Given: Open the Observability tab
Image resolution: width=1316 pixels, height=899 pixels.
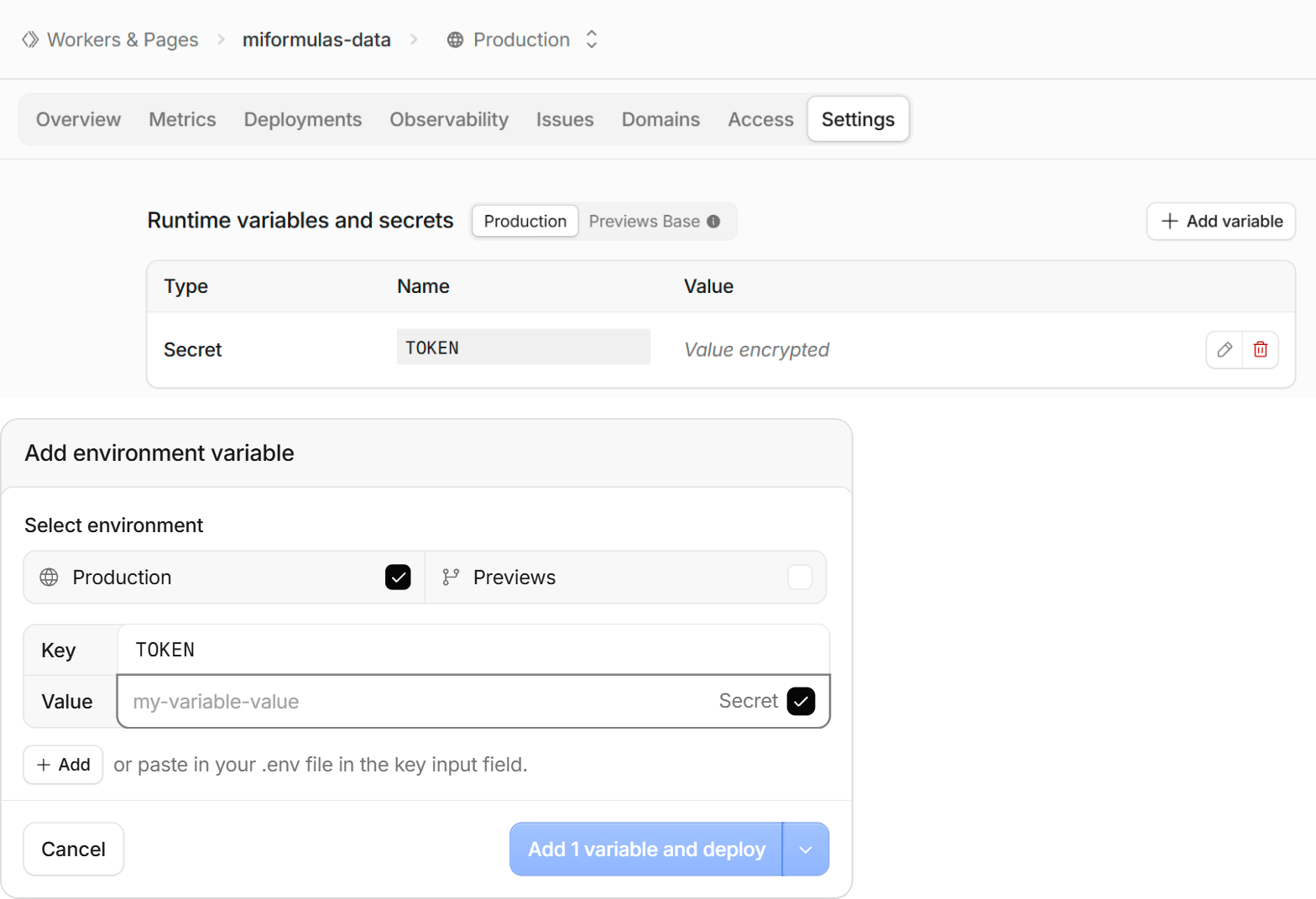Looking at the screenshot, I should pyautogui.click(x=449, y=119).
